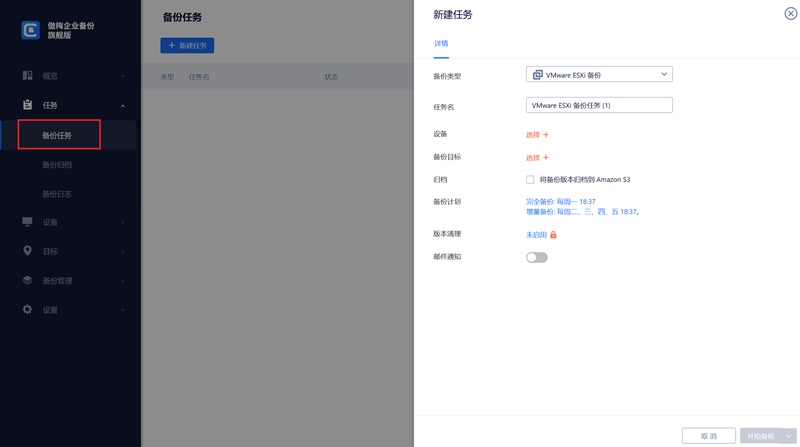Viewport: 800px width, 447px height.
Task: Click the 开始备份 button
Action: (761, 436)
